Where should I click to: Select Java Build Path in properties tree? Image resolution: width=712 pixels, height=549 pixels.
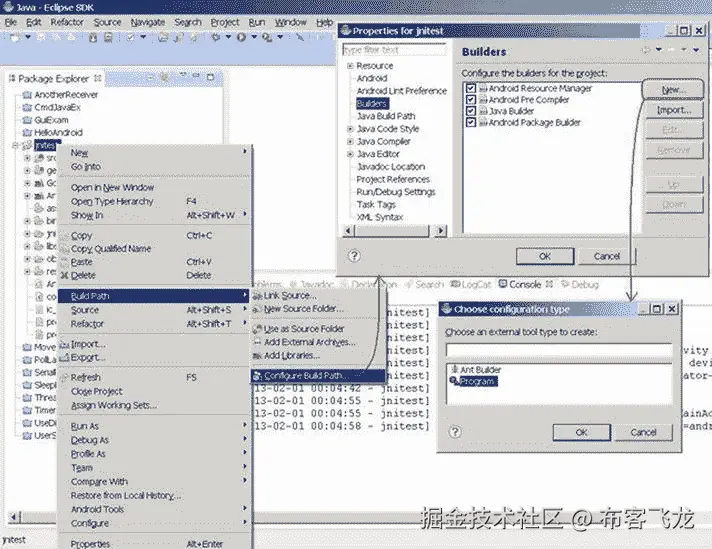[386, 116]
